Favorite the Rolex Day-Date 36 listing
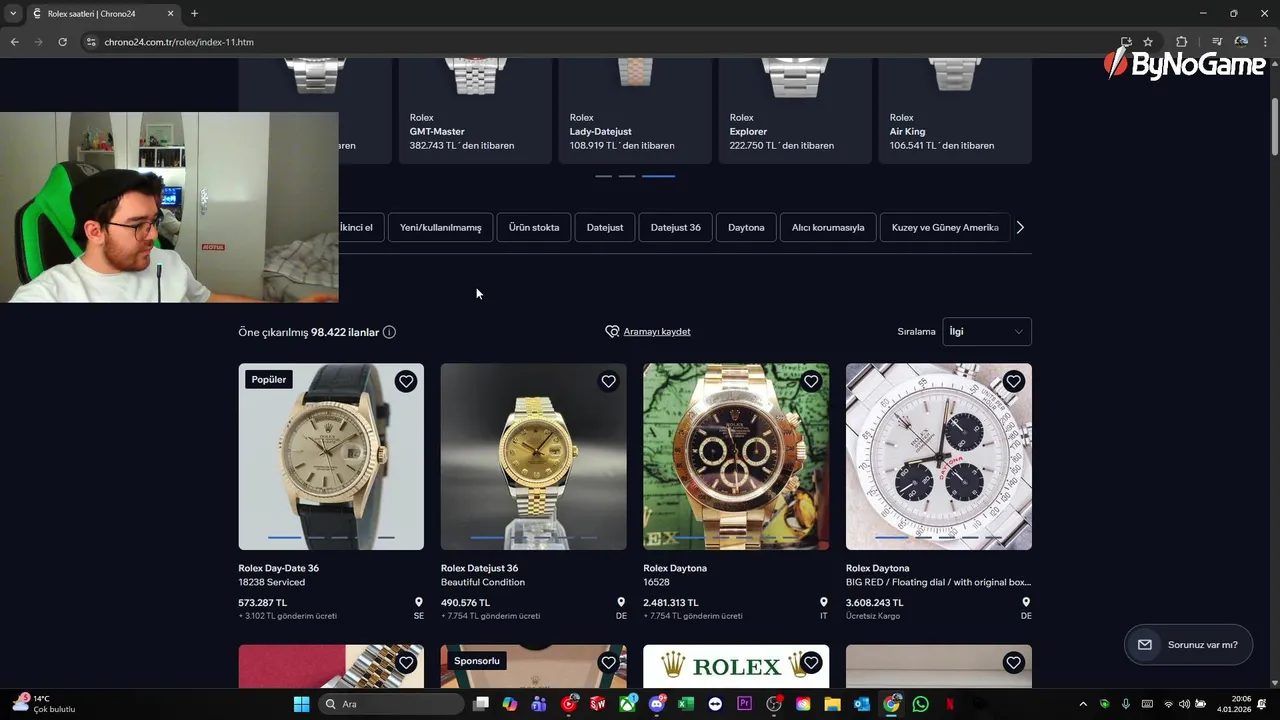 pos(405,381)
